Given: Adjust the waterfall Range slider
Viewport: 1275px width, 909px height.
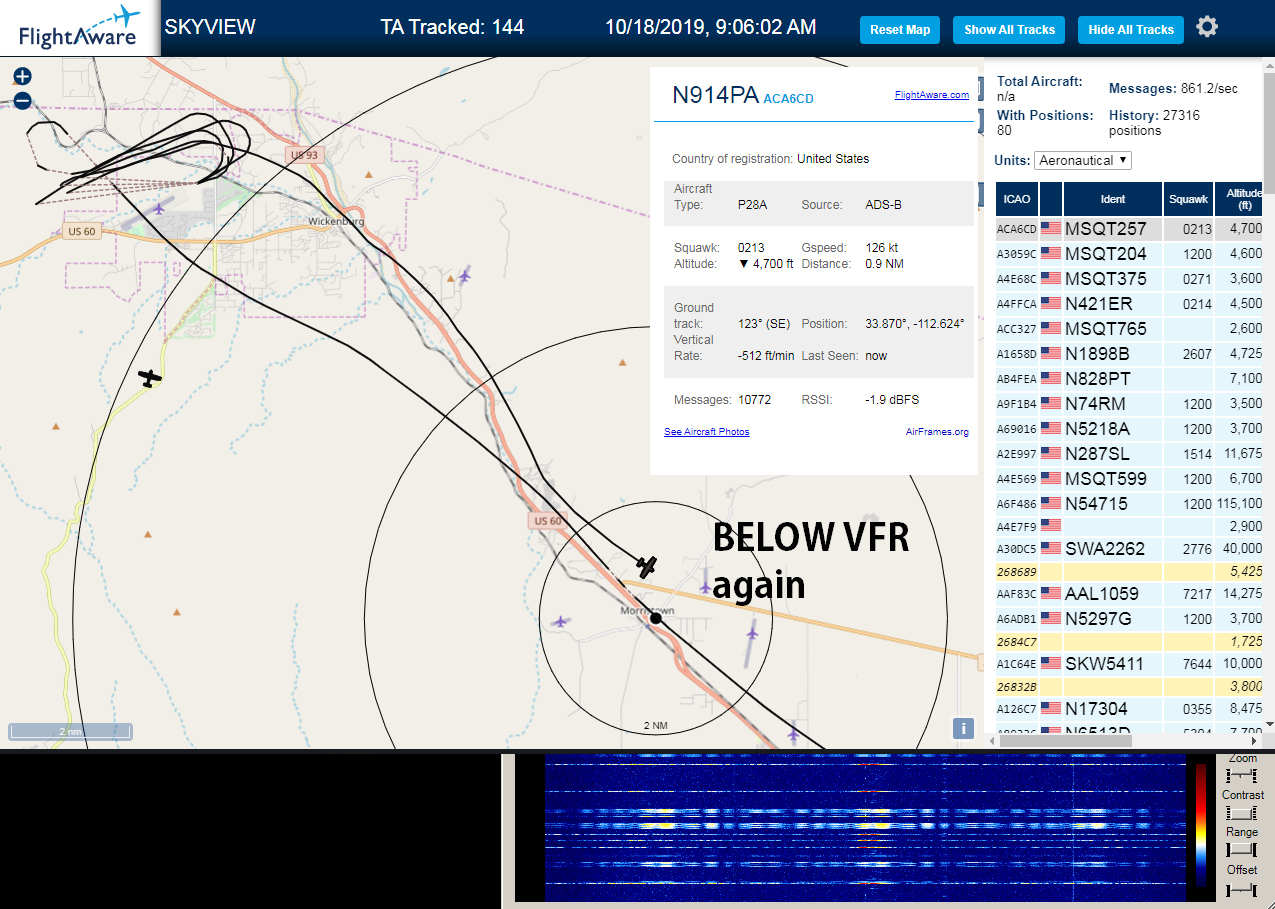Looking at the screenshot, I should [1242, 850].
